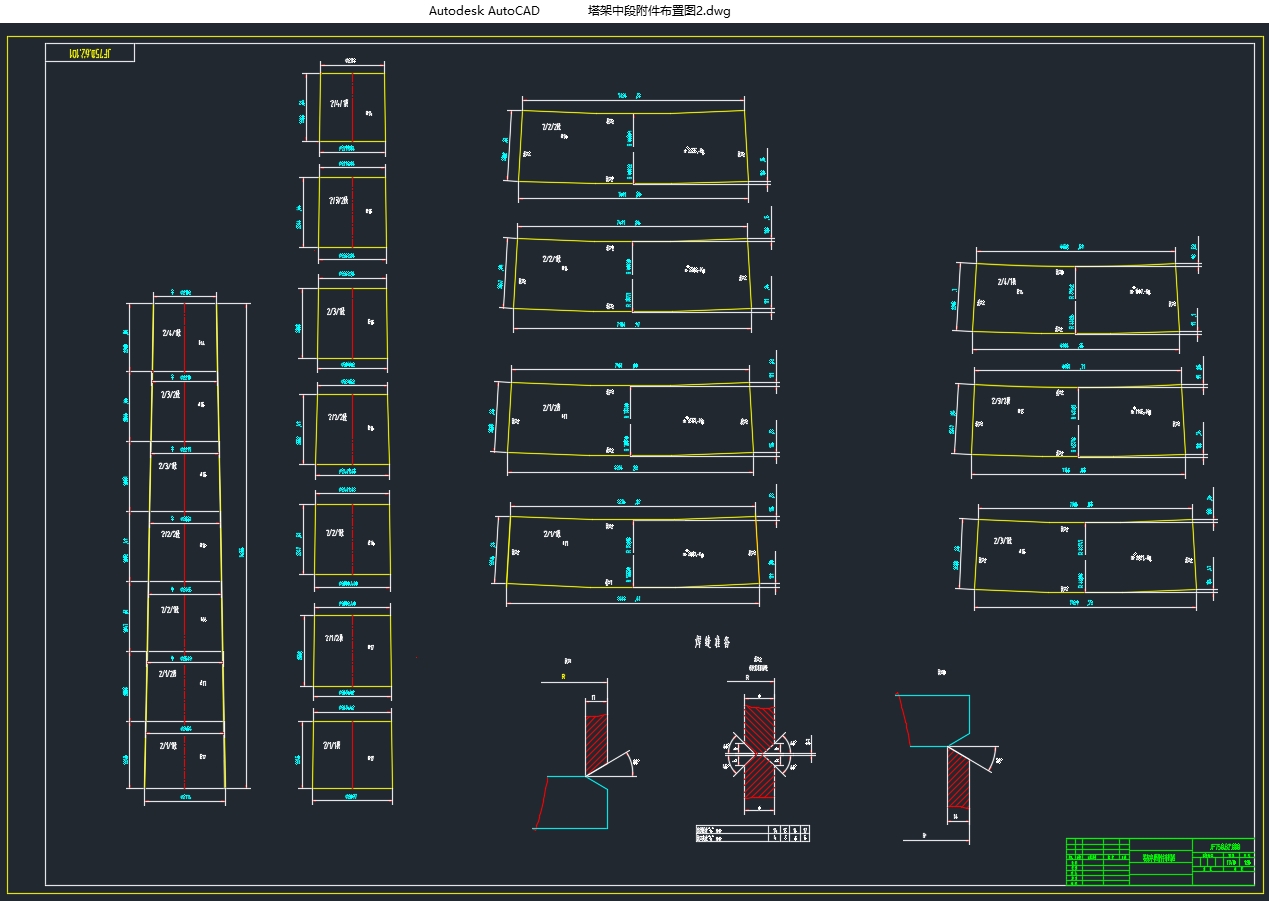The image size is (1269, 901).
Task: Click the 2/1/1段 label on the center unfolded plate
Action: 554,535
